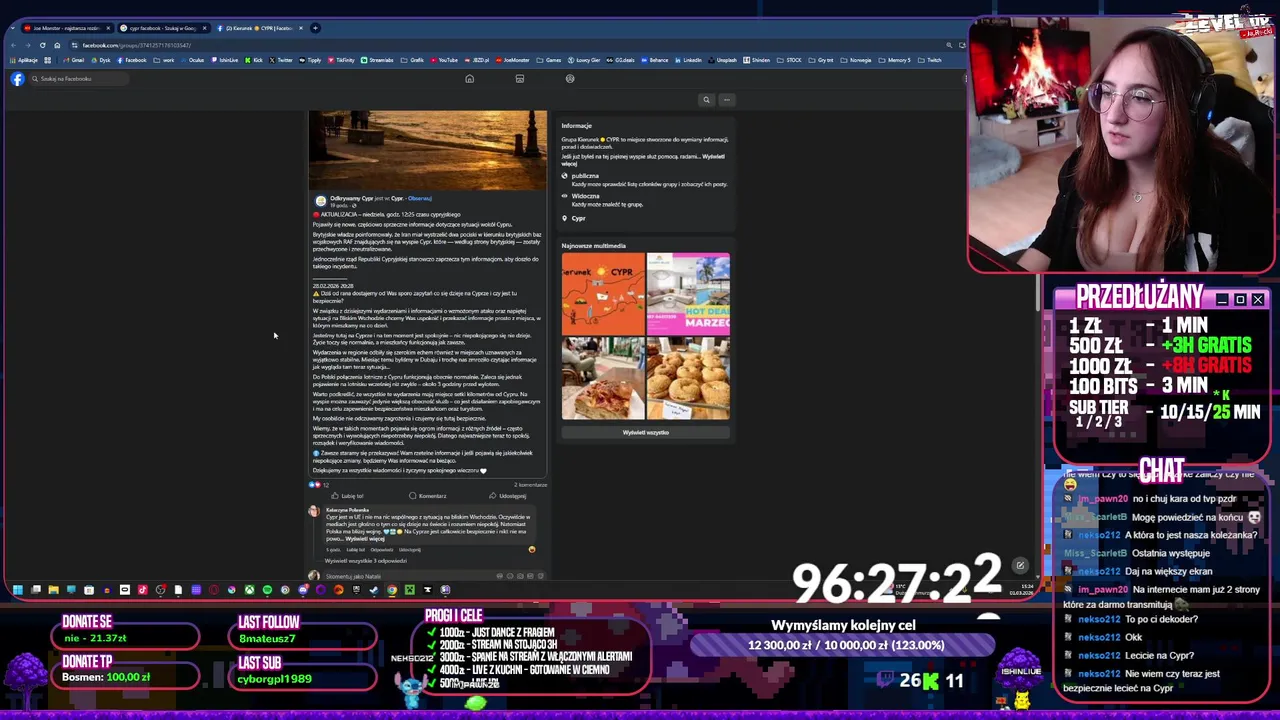Expand Katarzyna's comment with 'Wyświetl więcej'
Screen dimensions: 1280x720
click(364, 539)
